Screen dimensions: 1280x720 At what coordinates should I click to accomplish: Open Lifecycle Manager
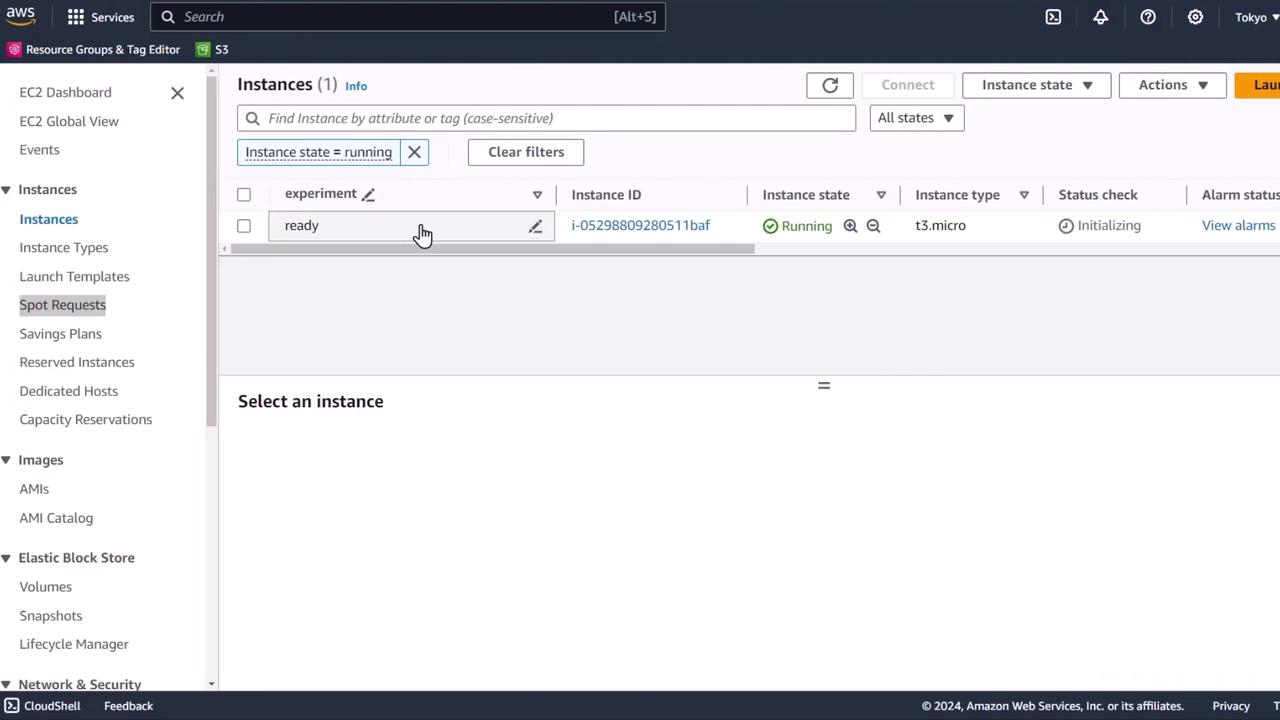pyautogui.click(x=74, y=644)
